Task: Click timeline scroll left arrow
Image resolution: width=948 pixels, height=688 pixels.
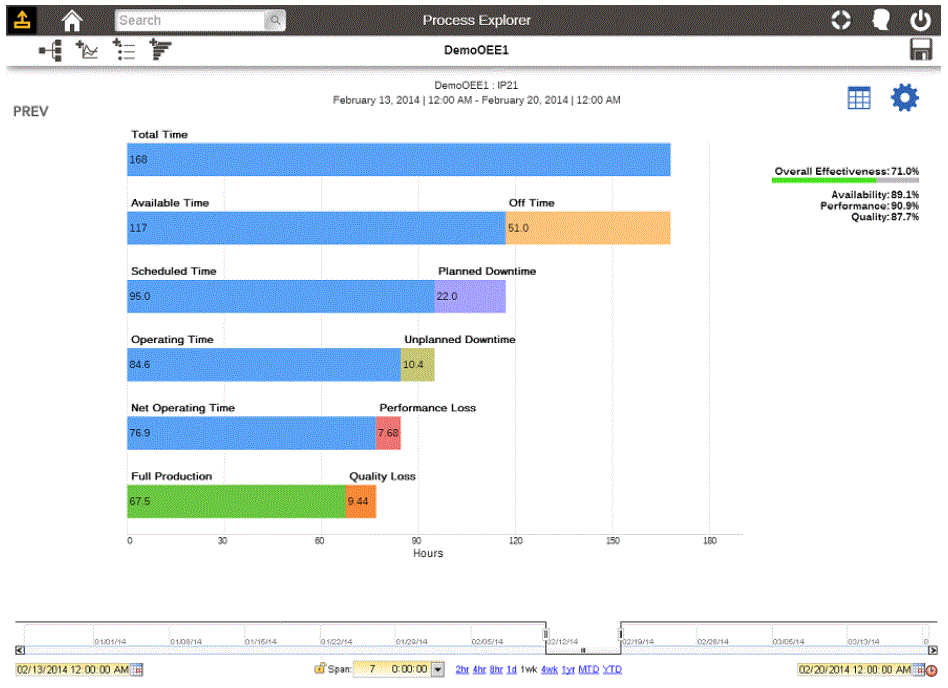Action: [20, 651]
